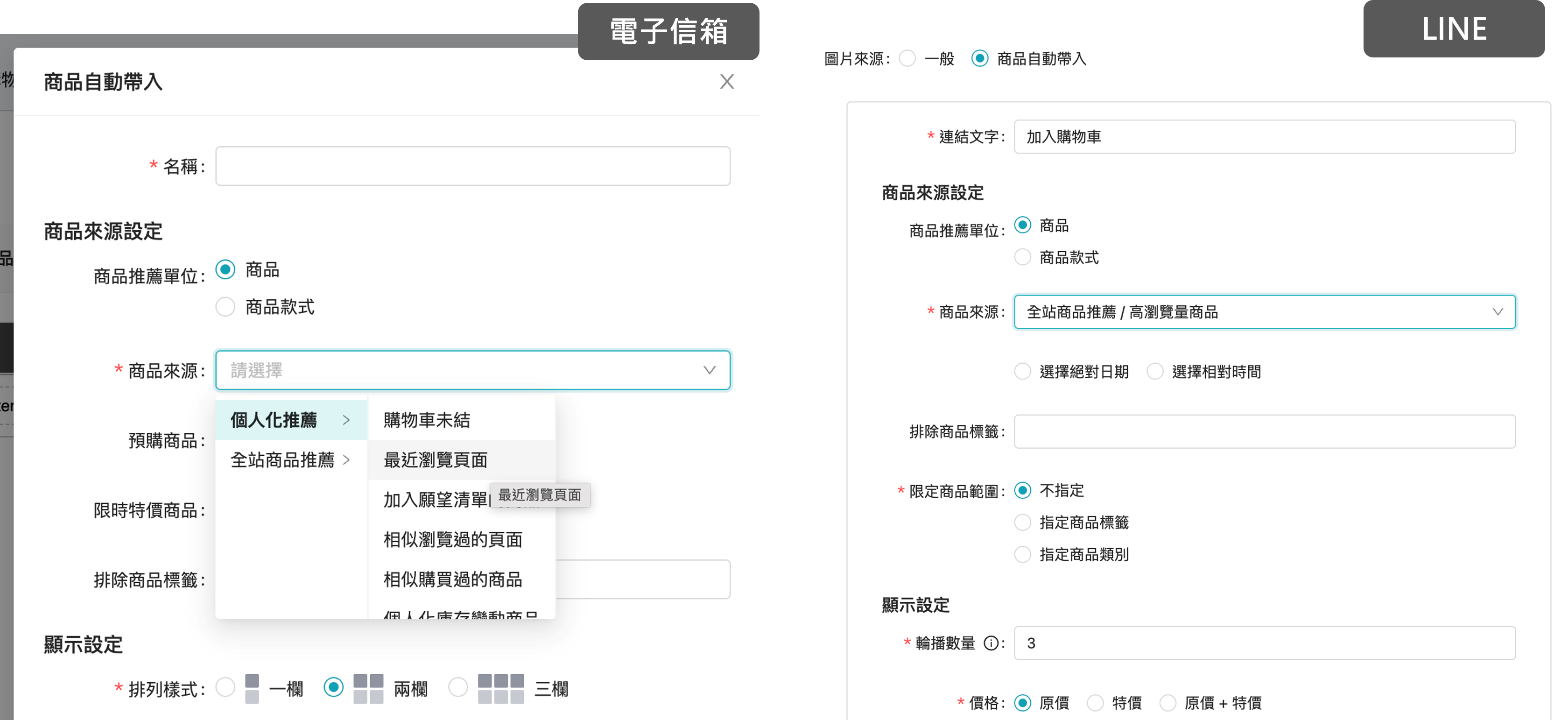
Task: Expand the 個人化推薦 submenu arrow
Action: 347,420
